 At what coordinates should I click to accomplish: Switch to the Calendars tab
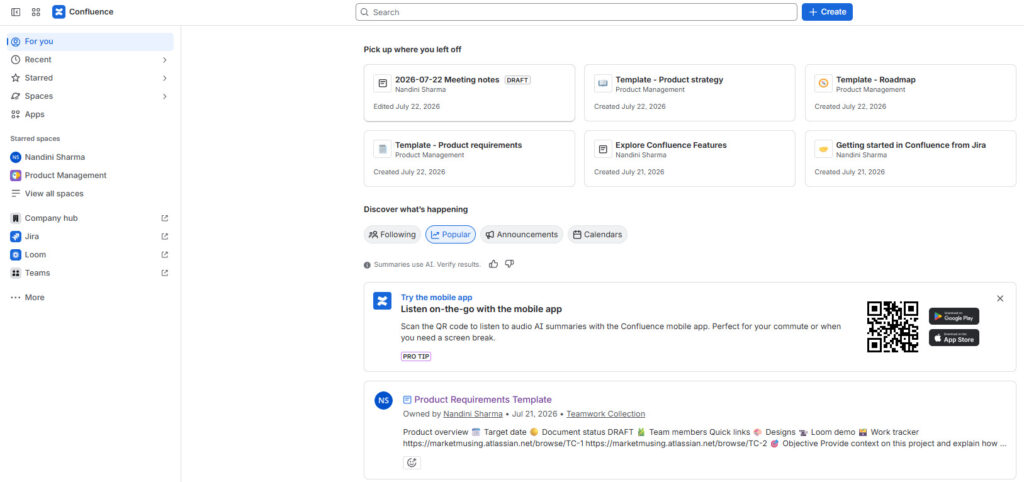597,234
